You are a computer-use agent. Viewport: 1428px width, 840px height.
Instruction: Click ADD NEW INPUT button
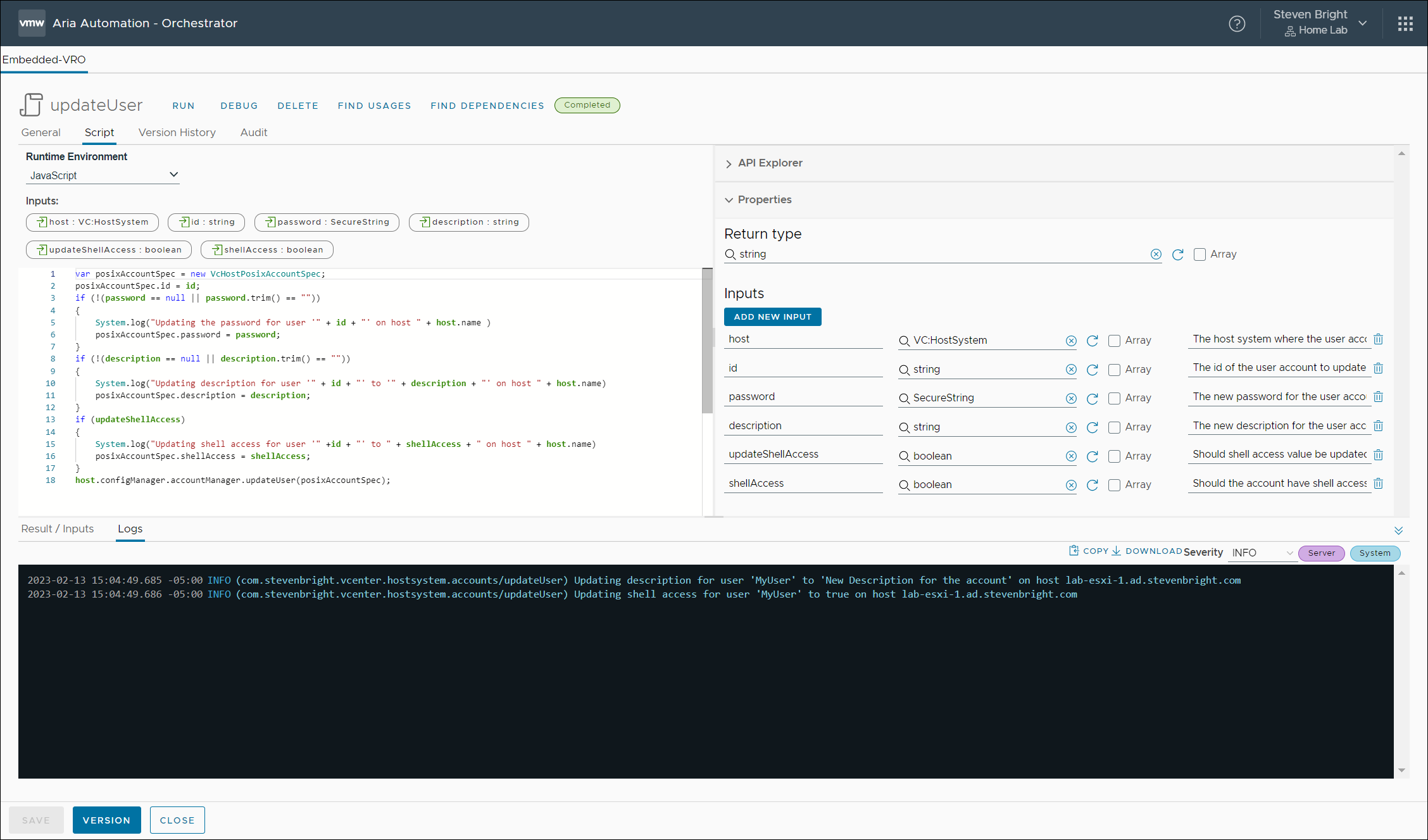click(x=773, y=317)
